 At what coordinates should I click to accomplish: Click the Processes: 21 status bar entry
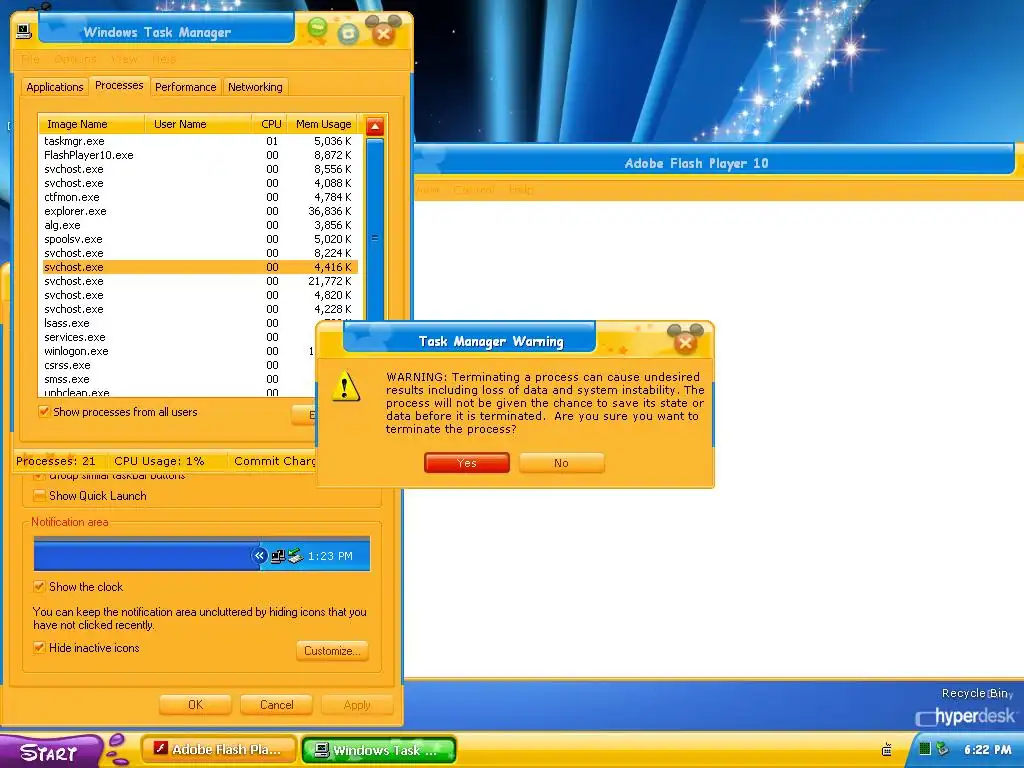[56, 461]
